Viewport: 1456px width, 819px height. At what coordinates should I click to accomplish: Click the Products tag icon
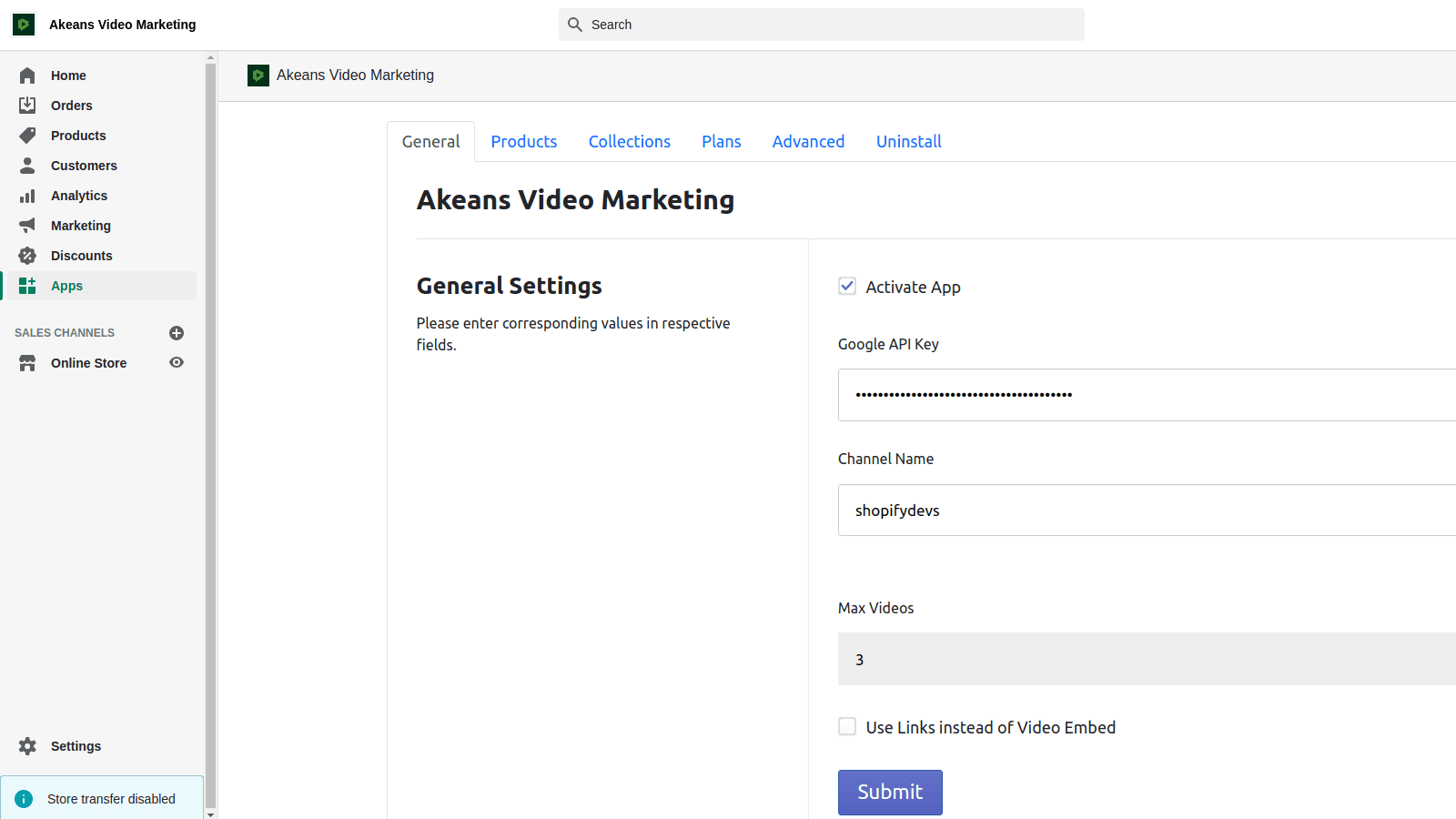(x=27, y=136)
